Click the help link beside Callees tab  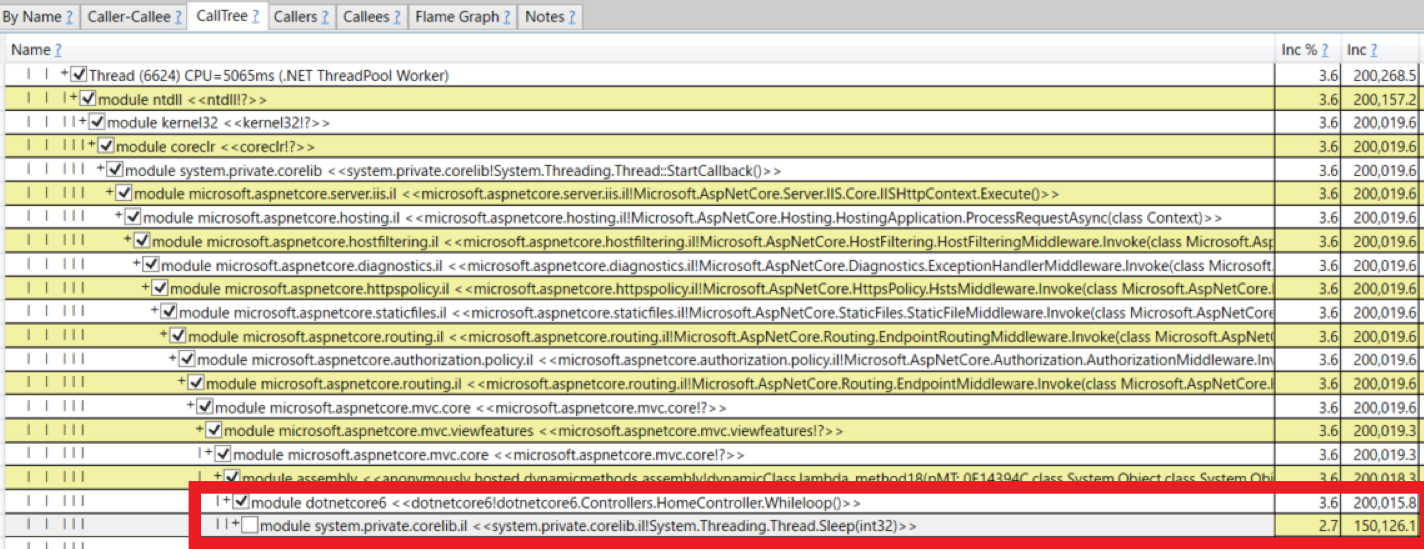[x=396, y=16]
